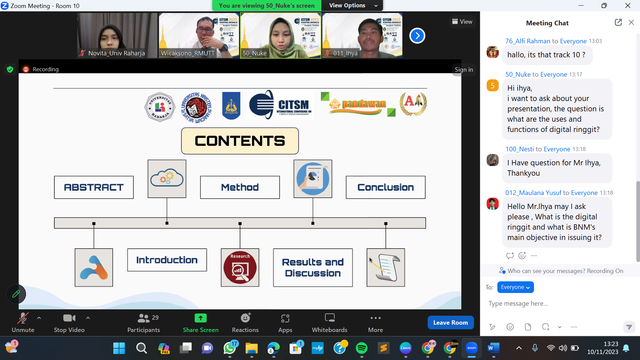Change gallery View layout
Image resolution: width=640 pixels, height=360 pixels.
[x=462, y=22]
